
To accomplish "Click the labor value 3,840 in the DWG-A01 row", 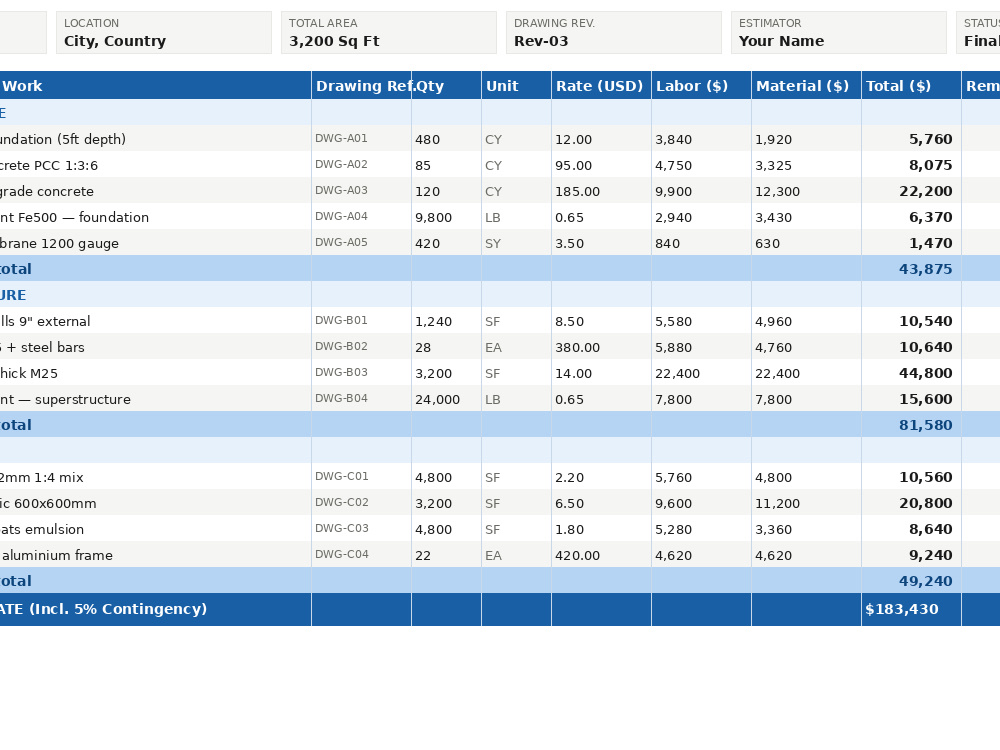I will tap(673, 140).
